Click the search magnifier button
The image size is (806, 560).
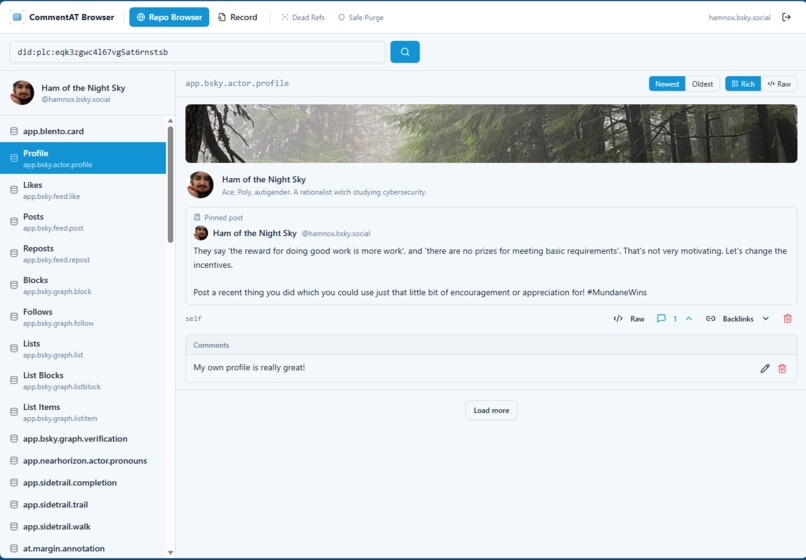[405, 52]
